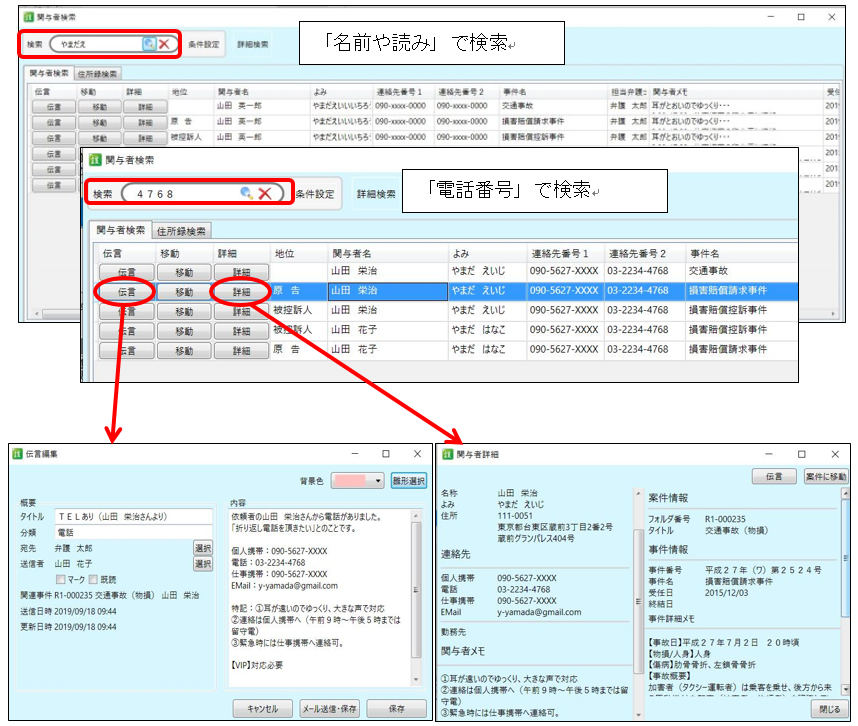The image size is (858, 726).
Task: Click 詳細 button in the highlighted 原告 山田栄治 row
Action: pyautogui.click(x=241, y=292)
